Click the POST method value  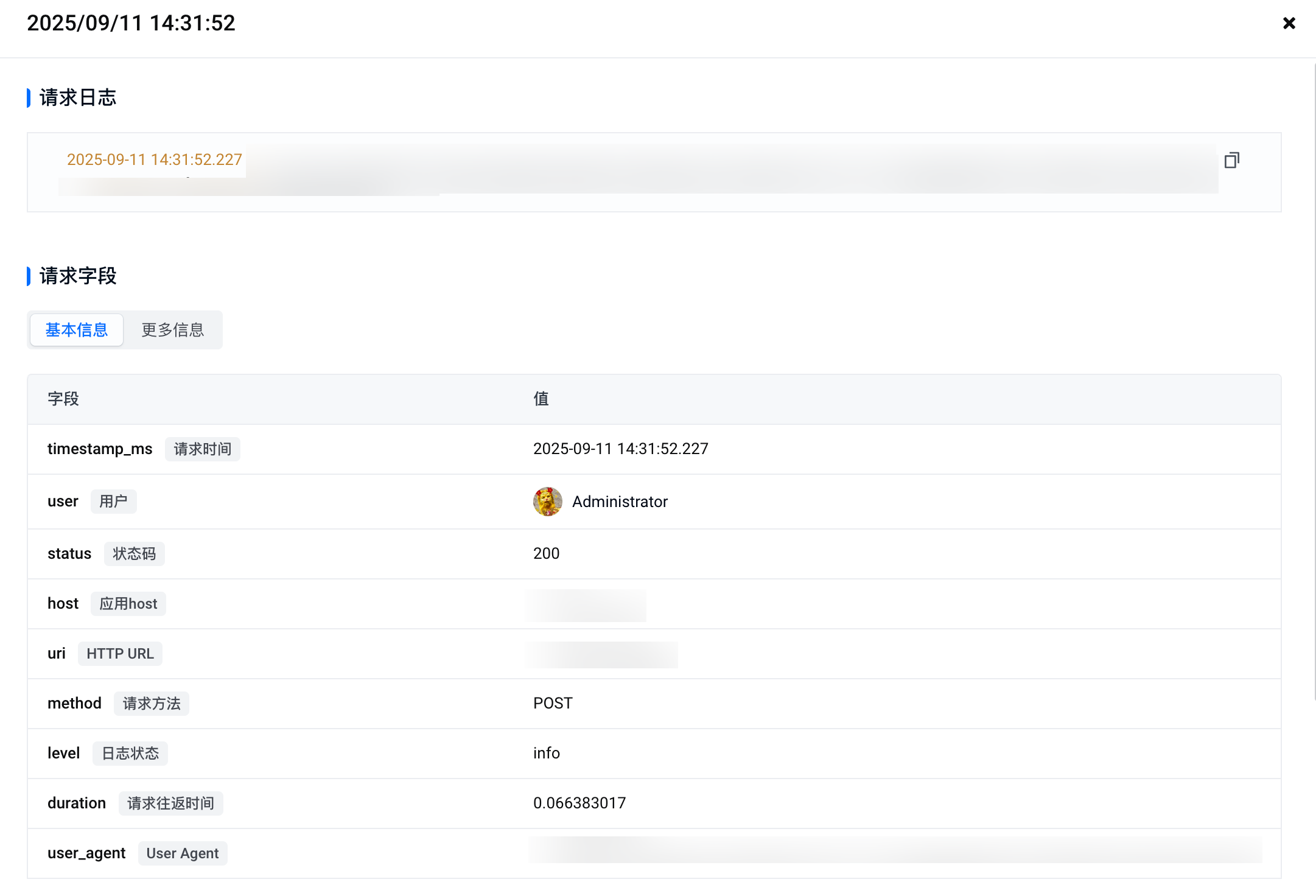[553, 703]
